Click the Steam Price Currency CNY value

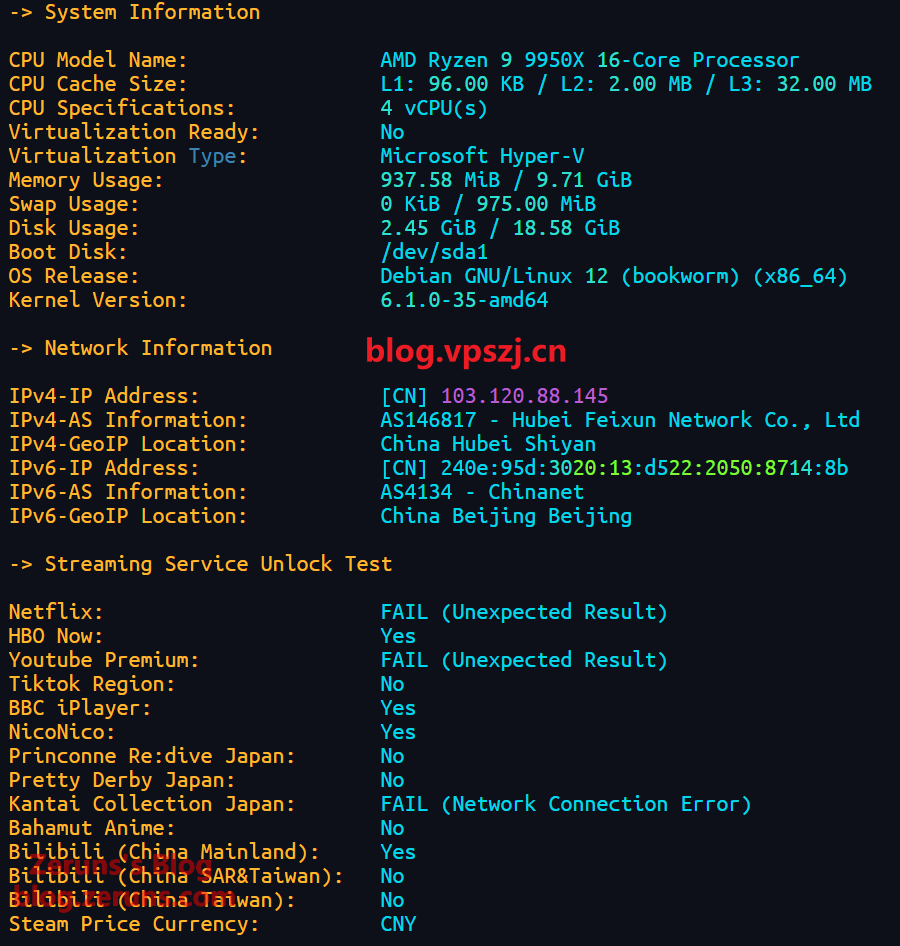pyautogui.click(x=398, y=924)
